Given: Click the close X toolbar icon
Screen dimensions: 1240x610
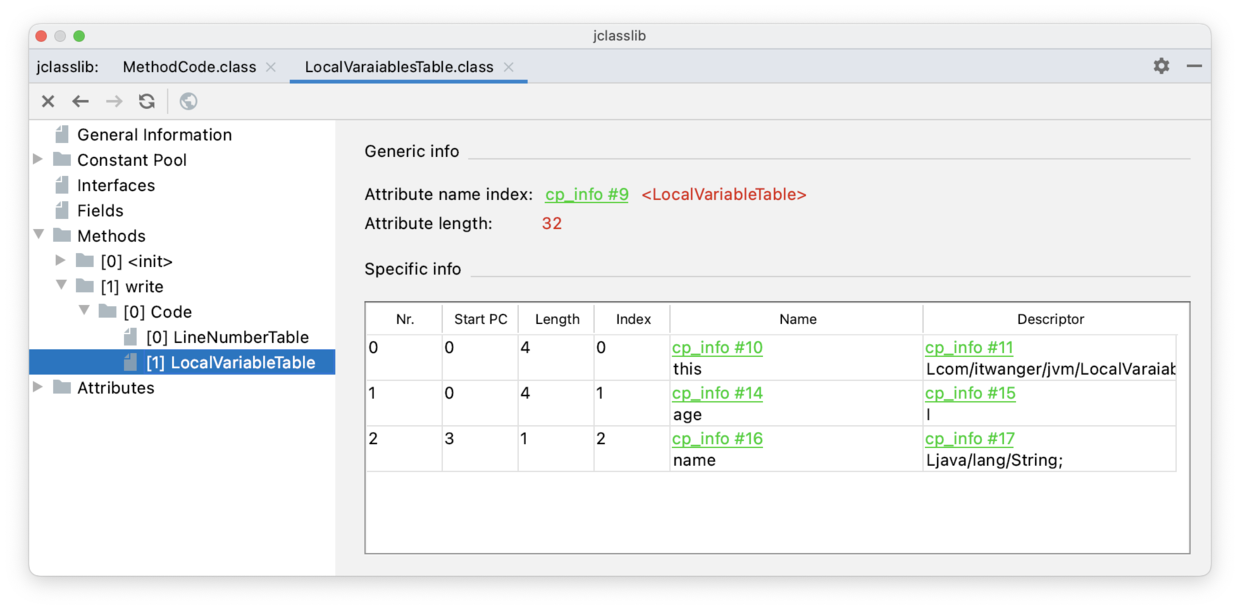Looking at the screenshot, I should click(x=48, y=101).
